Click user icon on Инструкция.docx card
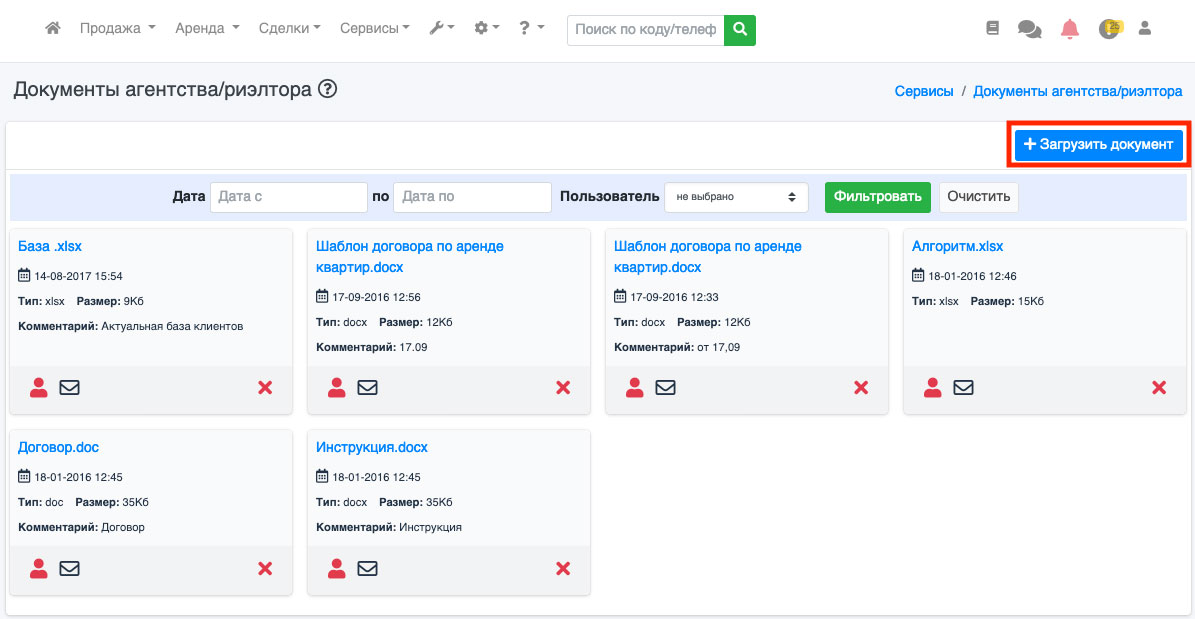The image size is (1195, 619). tap(337, 569)
